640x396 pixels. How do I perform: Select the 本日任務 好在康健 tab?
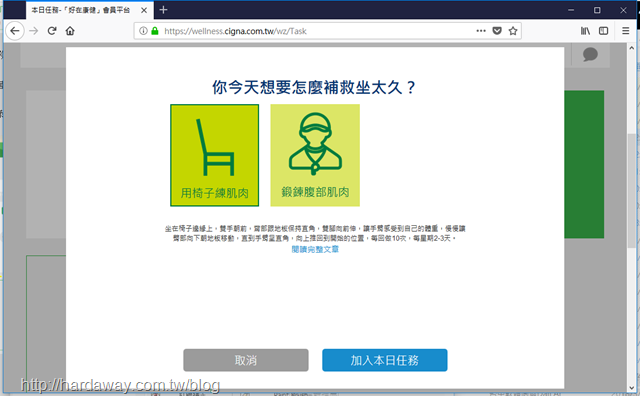90,10
